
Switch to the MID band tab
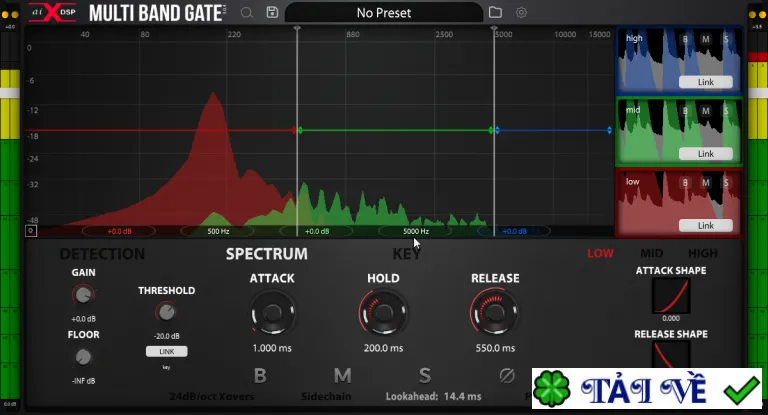(x=651, y=253)
